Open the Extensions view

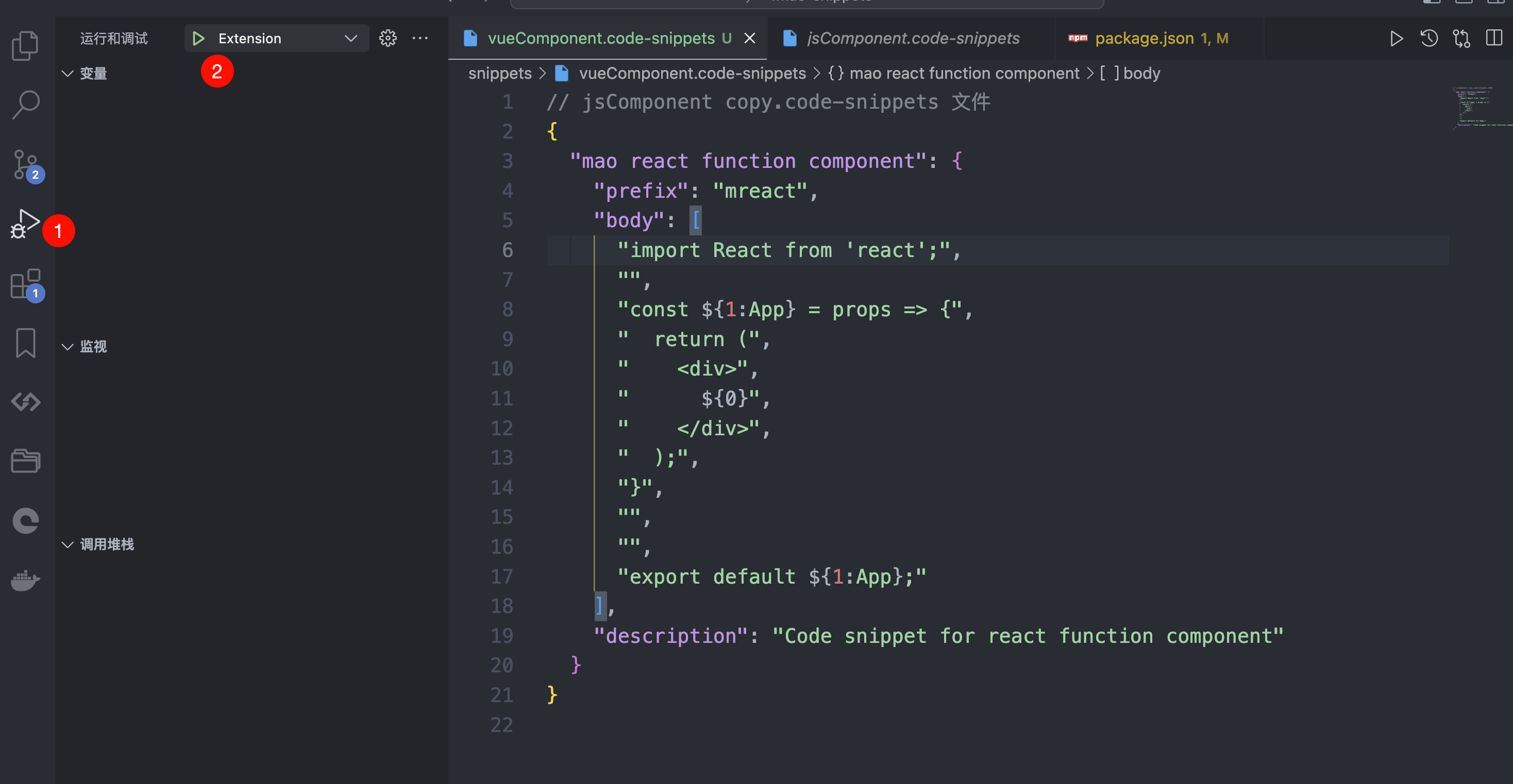coord(26,285)
